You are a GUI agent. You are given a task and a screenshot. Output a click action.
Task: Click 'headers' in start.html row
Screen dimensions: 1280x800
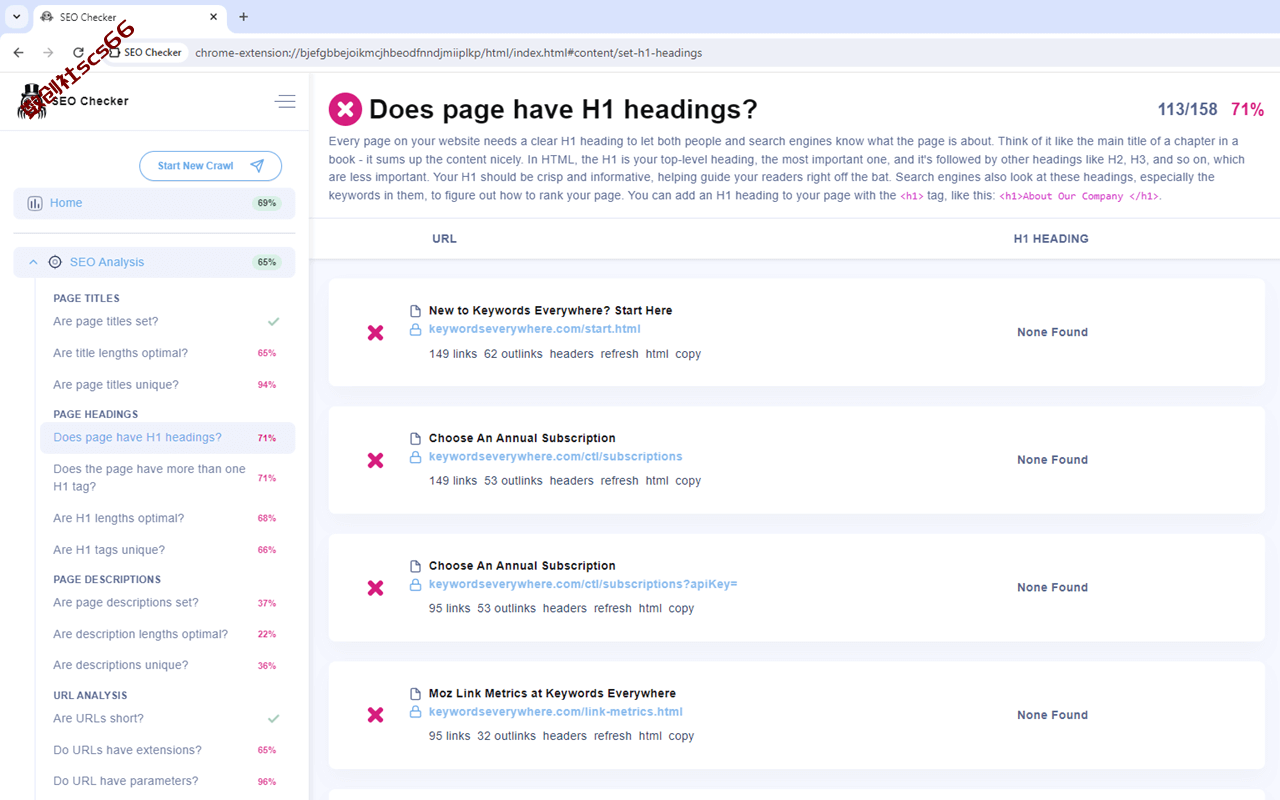(x=572, y=354)
